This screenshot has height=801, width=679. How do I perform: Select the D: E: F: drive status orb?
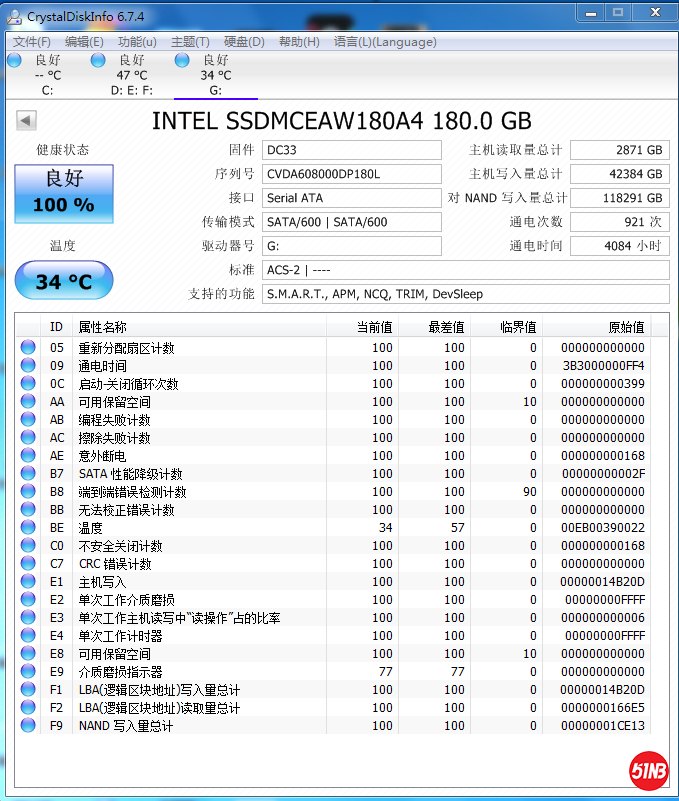click(98, 60)
